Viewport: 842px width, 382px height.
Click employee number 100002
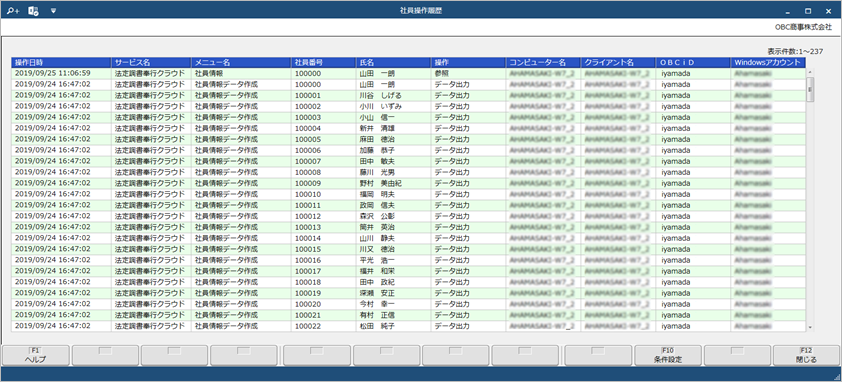click(308, 106)
